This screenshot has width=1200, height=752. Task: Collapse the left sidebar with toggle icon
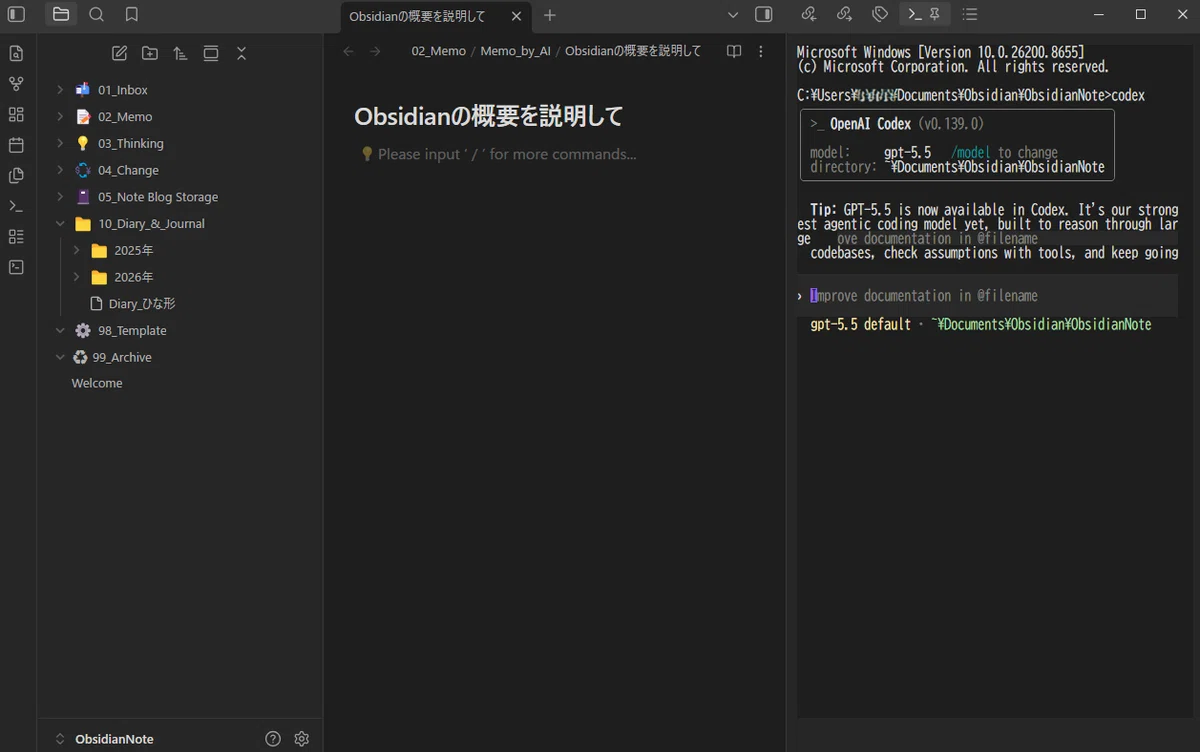[x=16, y=15]
